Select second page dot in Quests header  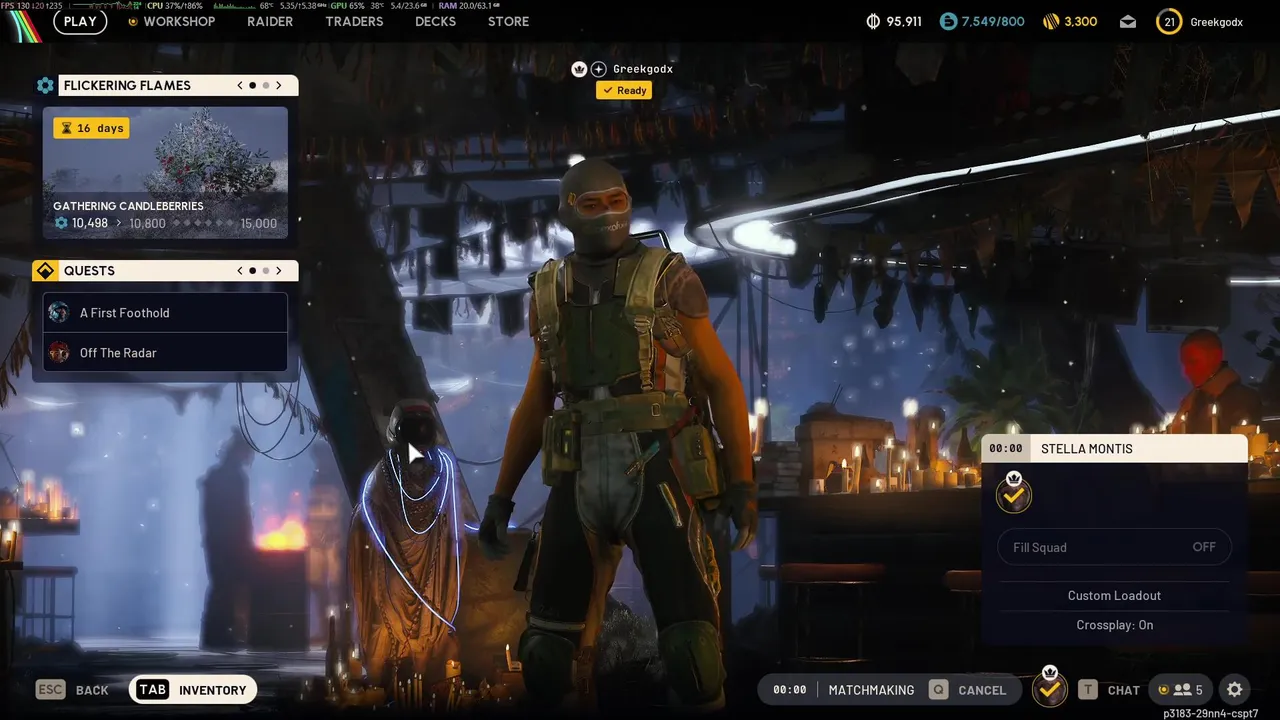click(265, 271)
